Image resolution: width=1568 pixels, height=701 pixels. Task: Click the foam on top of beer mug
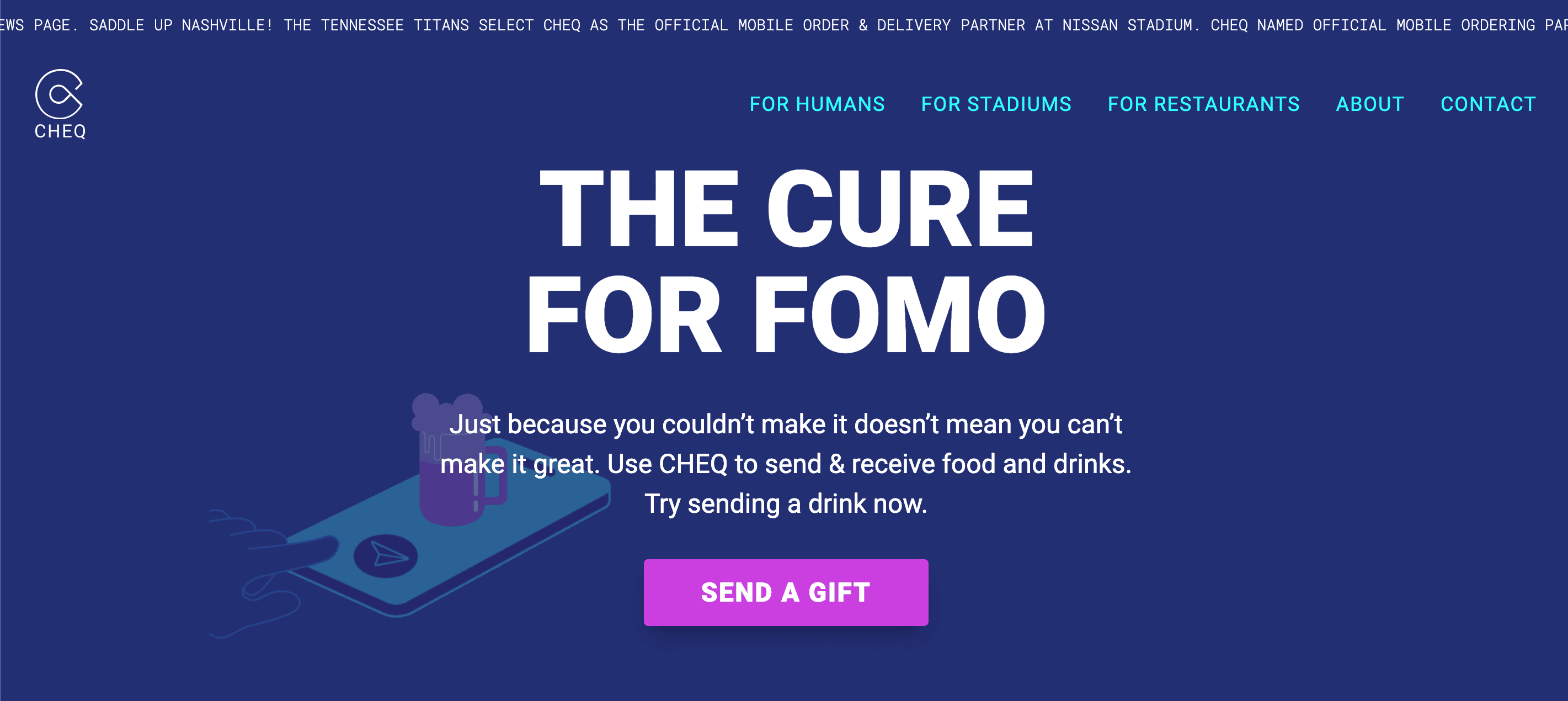pyautogui.click(x=447, y=412)
